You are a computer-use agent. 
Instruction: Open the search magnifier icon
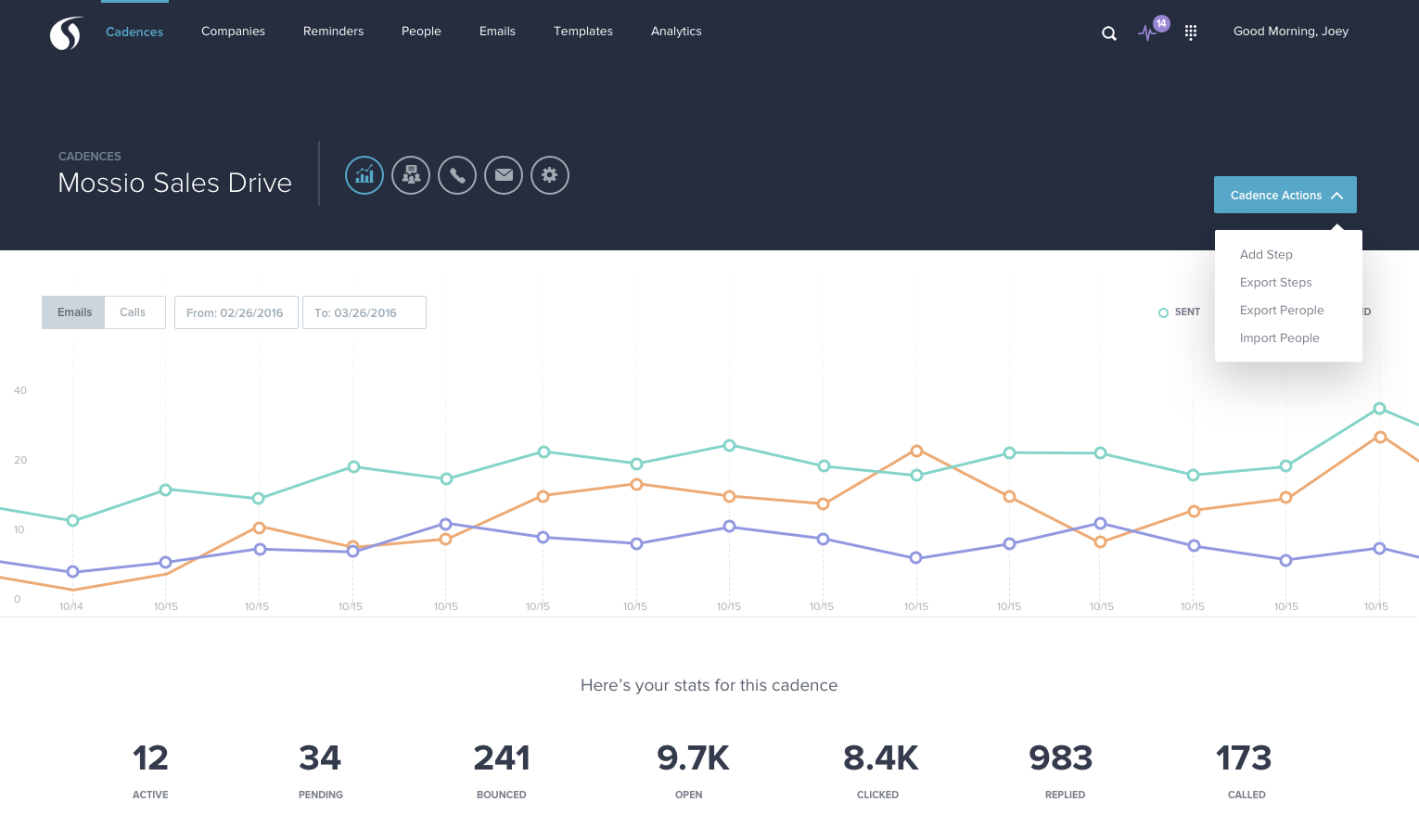coord(1108,33)
